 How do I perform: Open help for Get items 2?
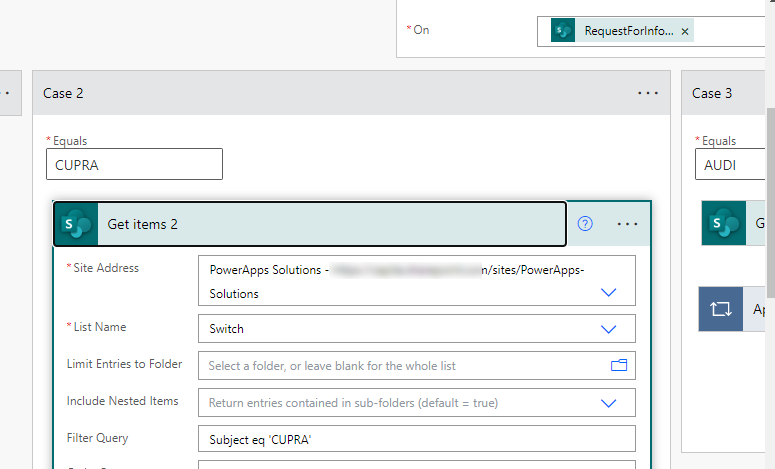(x=585, y=224)
